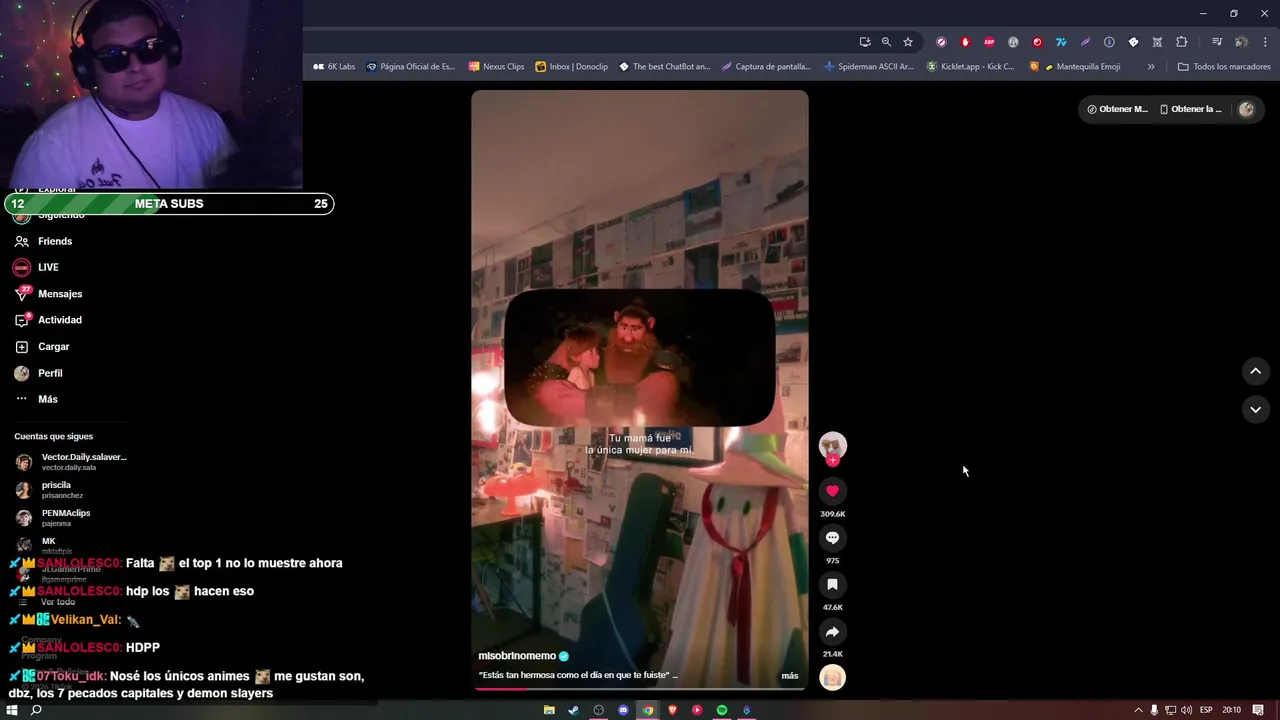
Task: Open the 7TV extension icon
Action: click(1061, 42)
